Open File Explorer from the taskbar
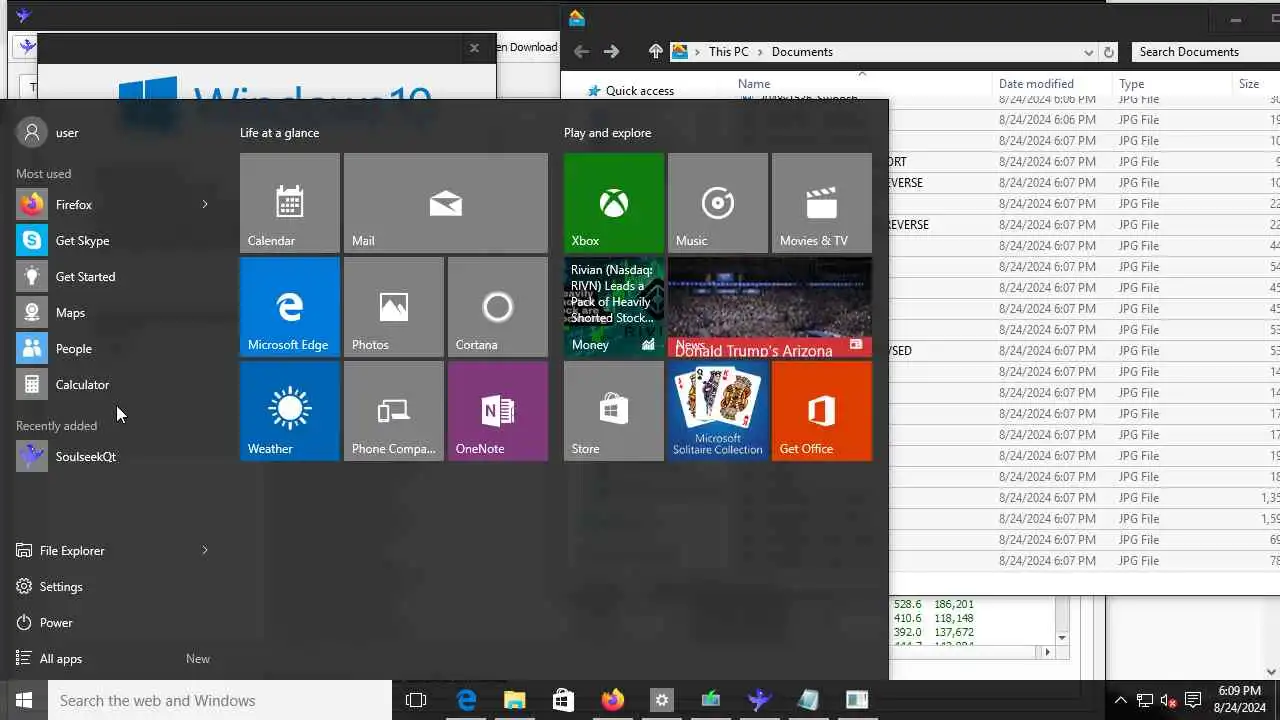Screen dimensions: 1280x720 click(x=514, y=700)
